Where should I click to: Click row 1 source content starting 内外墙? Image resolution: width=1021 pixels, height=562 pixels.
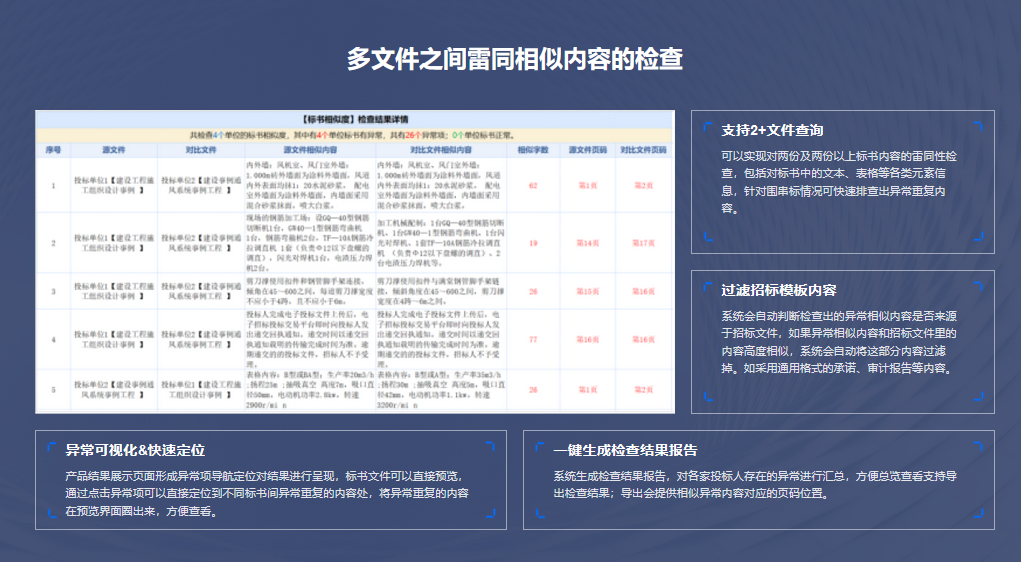pyautogui.click(x=309, y=186)
